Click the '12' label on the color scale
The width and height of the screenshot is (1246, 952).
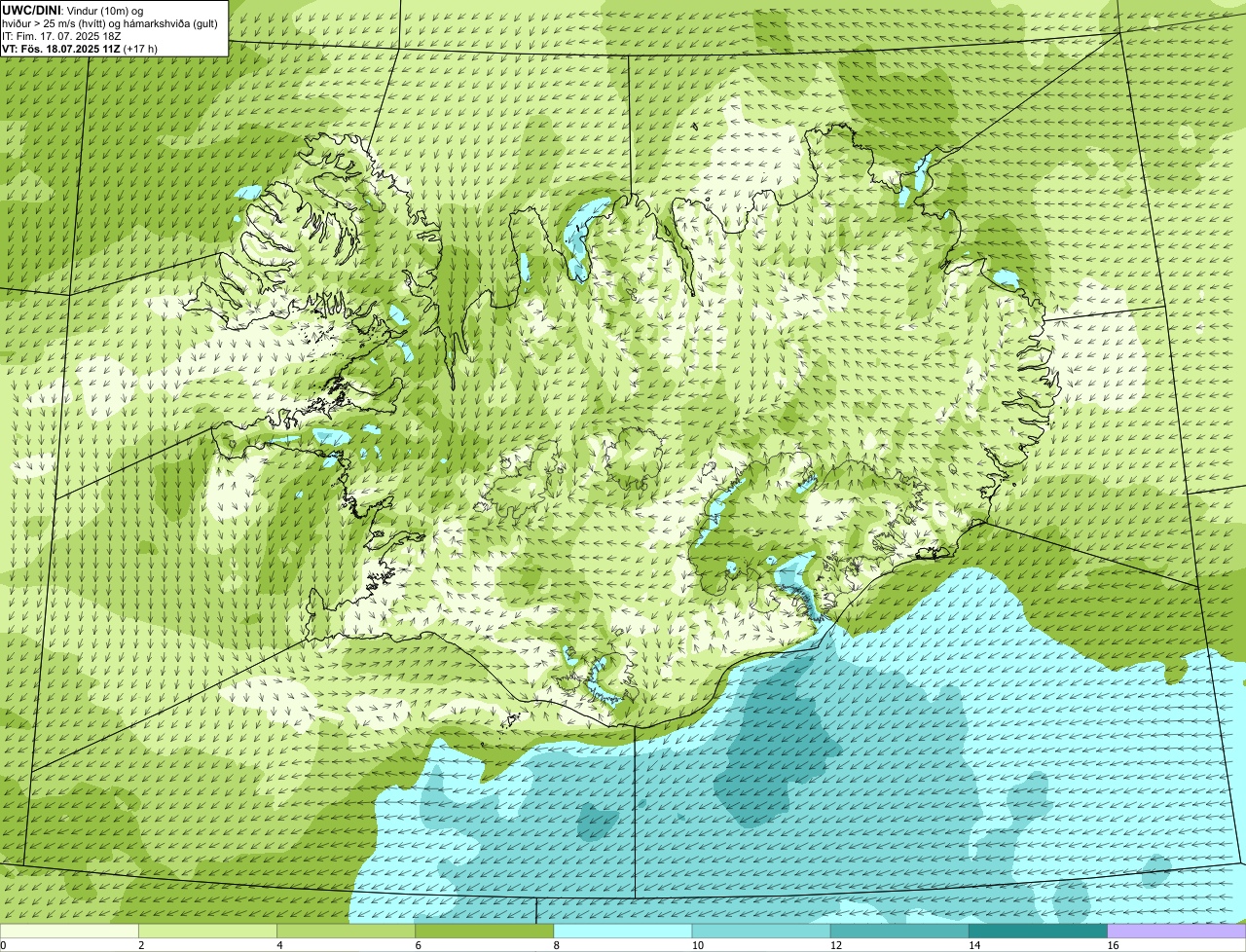pos(836,945)
